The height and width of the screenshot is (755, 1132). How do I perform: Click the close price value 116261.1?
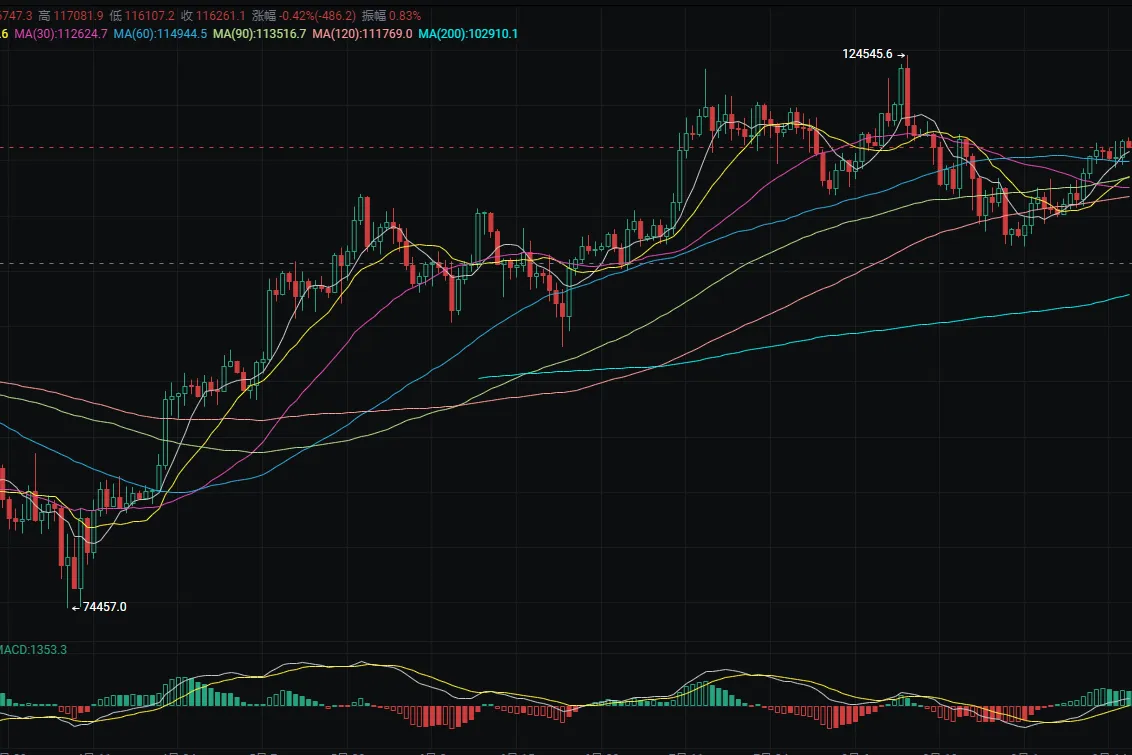[221, 16]
